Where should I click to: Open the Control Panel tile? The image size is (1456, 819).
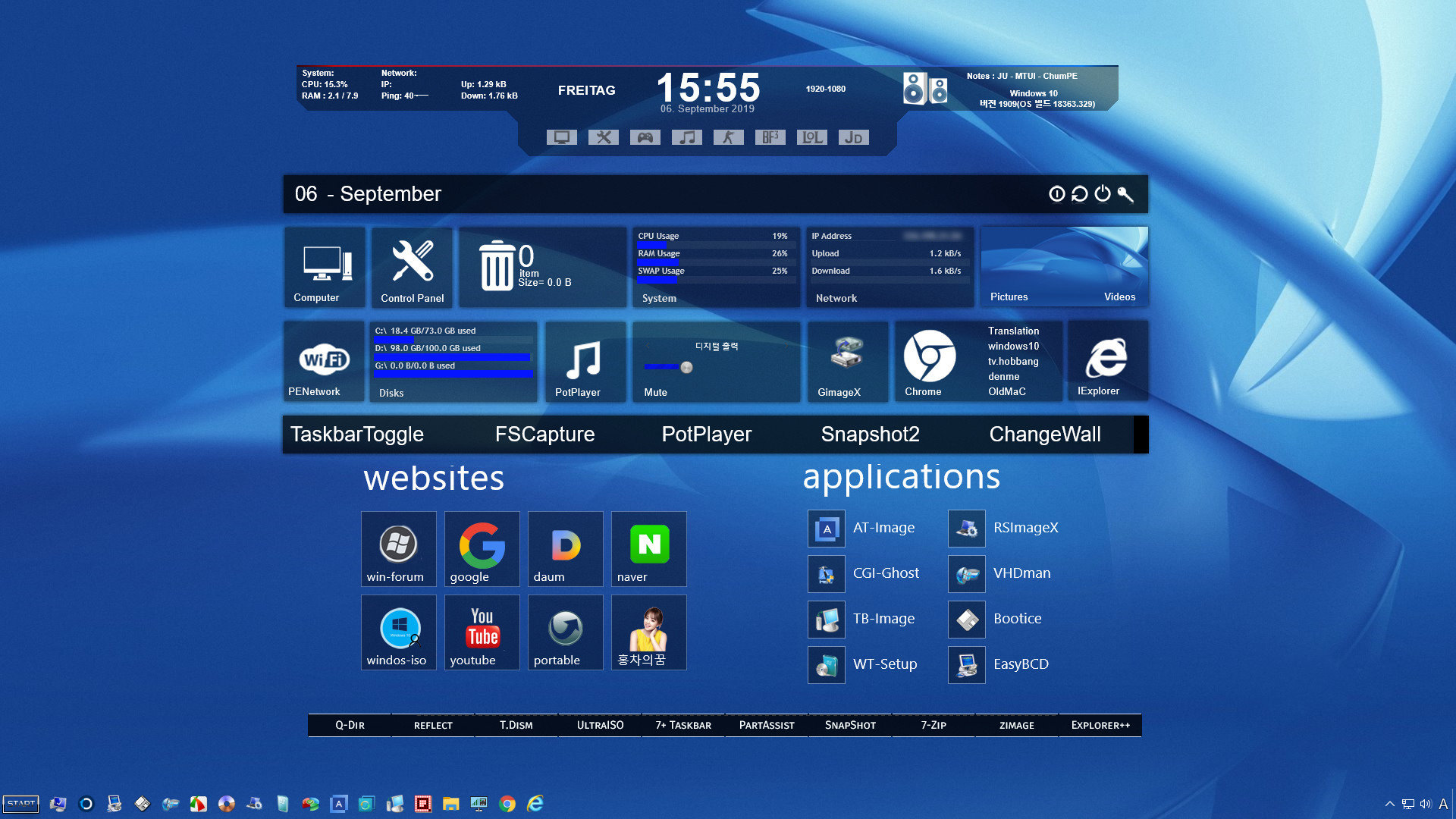coord(412,268)
